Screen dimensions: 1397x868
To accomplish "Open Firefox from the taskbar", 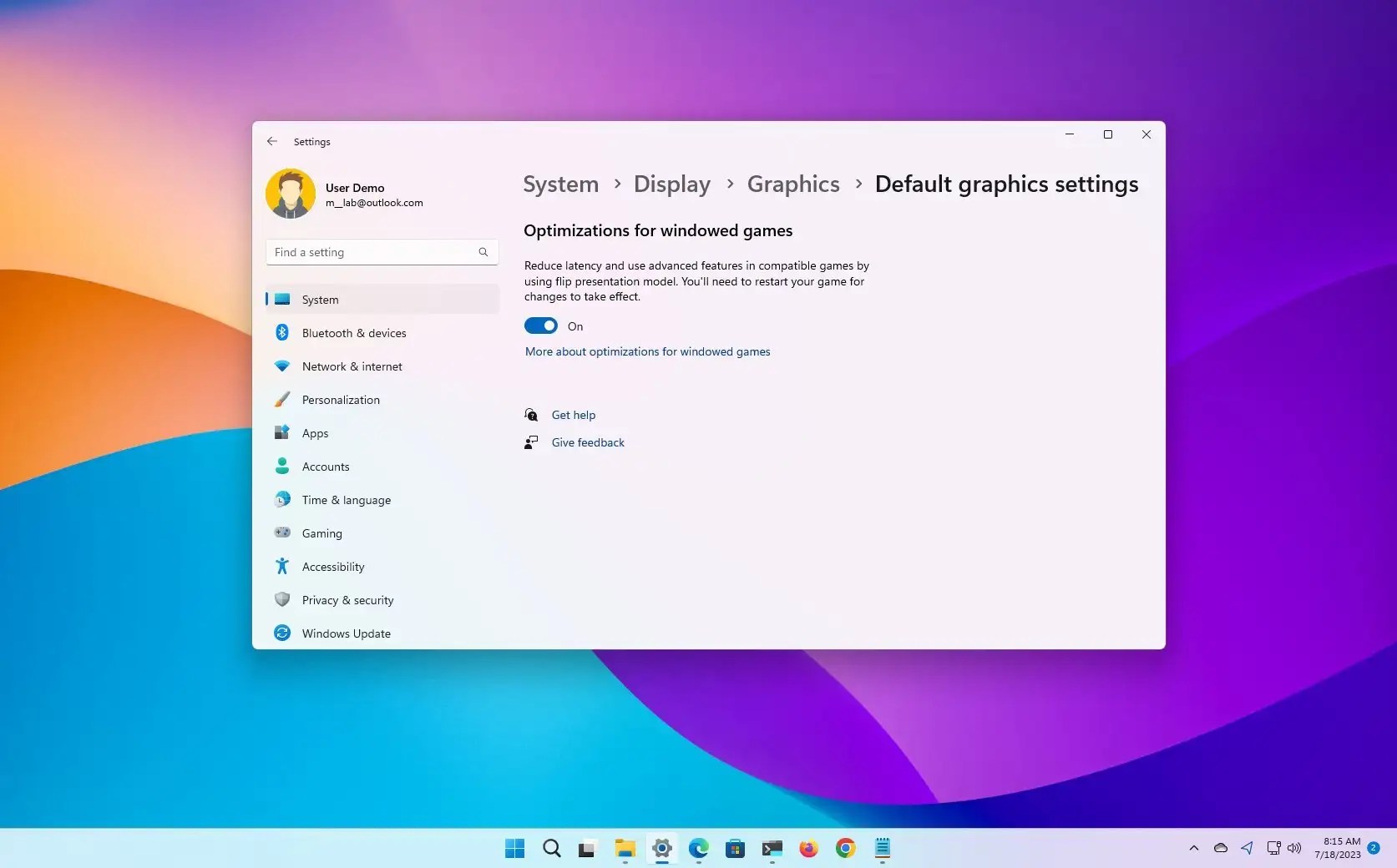I will (x=808, y=849).
